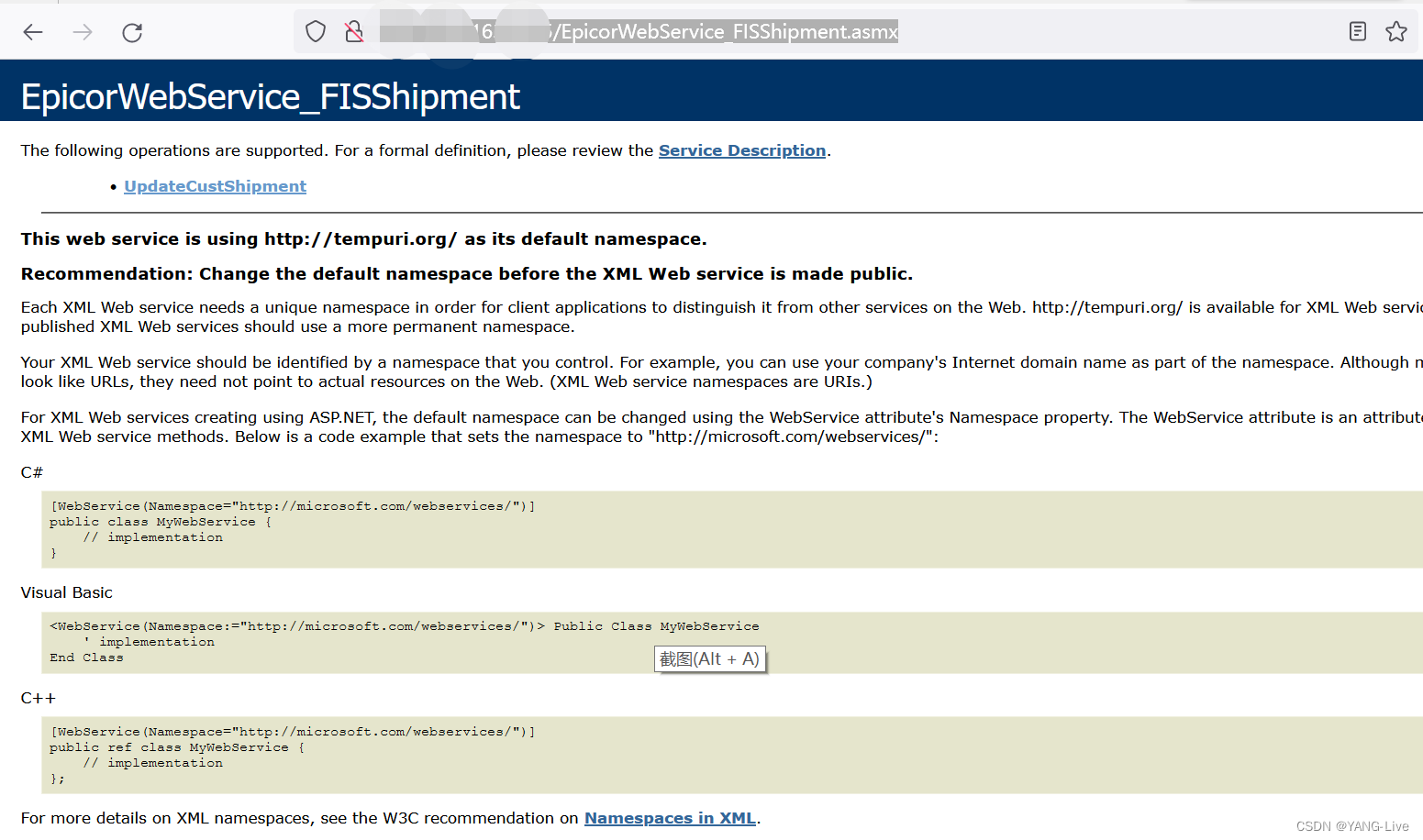Click the browser forward arrow

coord(83,32)
